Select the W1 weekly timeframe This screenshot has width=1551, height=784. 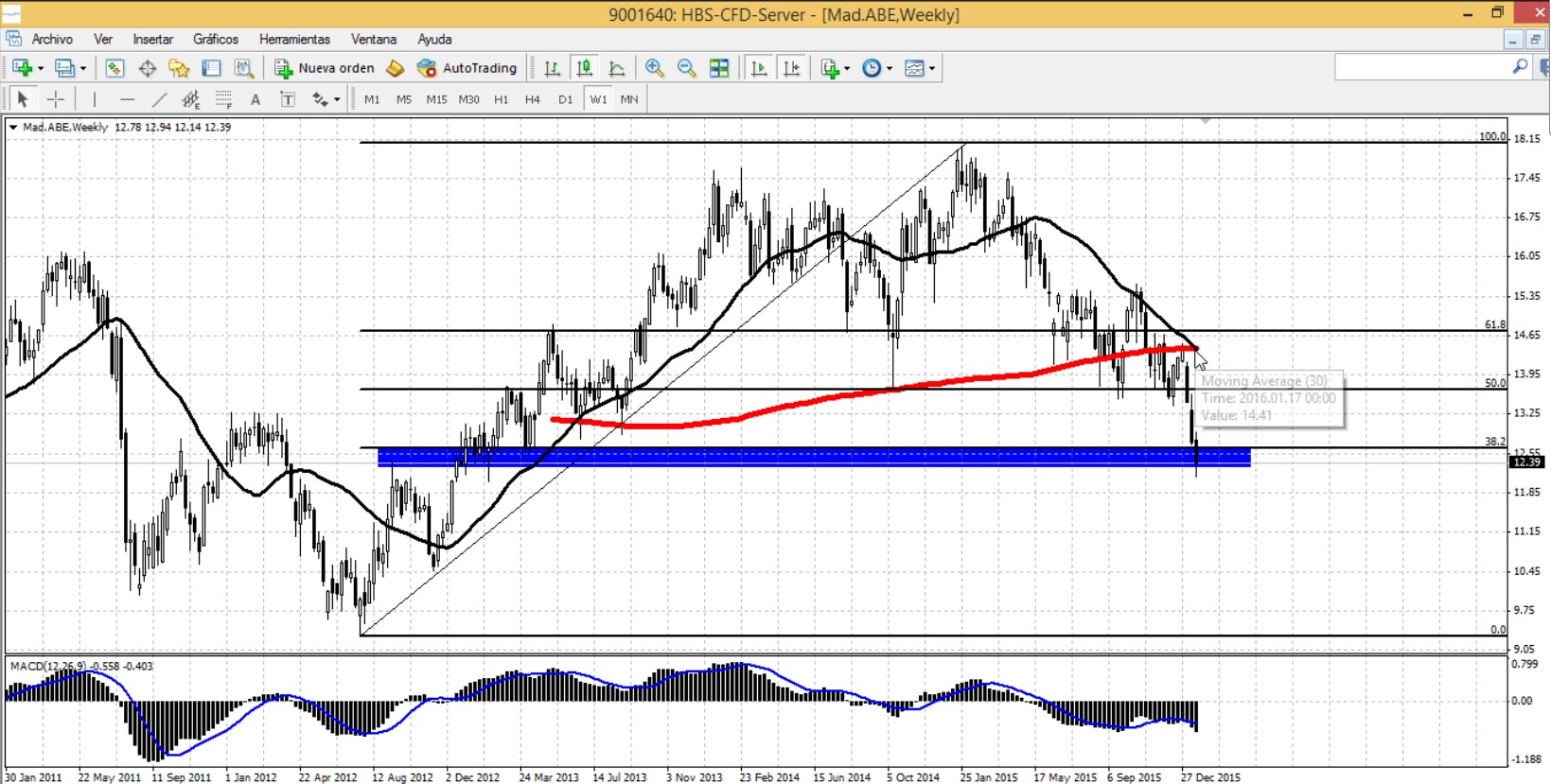(x=598, y=99)
